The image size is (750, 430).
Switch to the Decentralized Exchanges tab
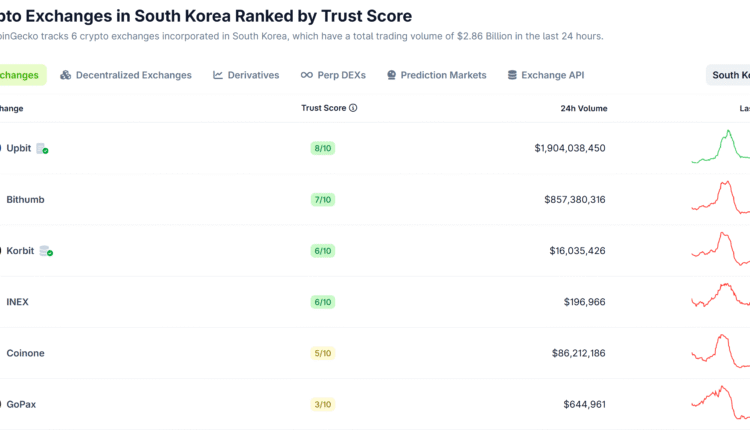tap(133, 75)
